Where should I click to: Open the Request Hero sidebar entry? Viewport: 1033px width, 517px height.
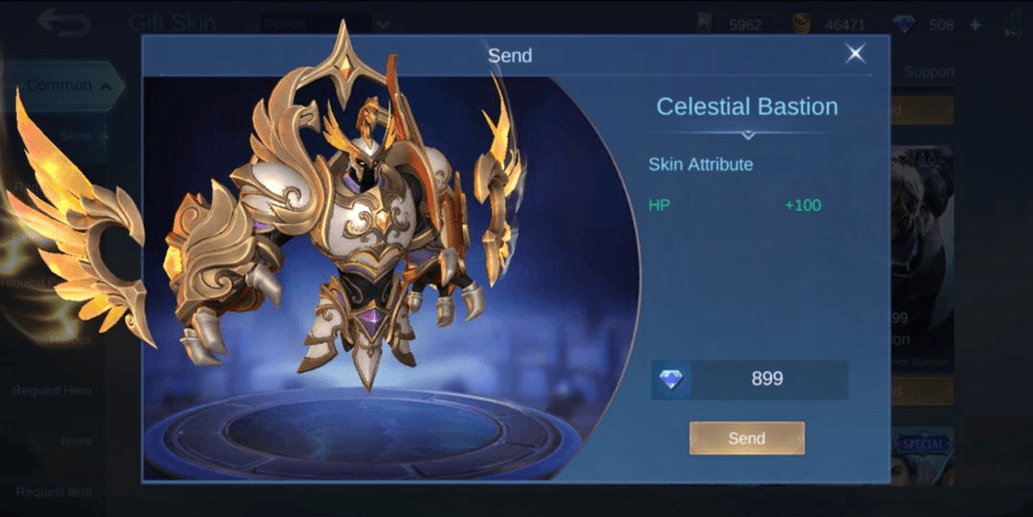click(51, 391)
